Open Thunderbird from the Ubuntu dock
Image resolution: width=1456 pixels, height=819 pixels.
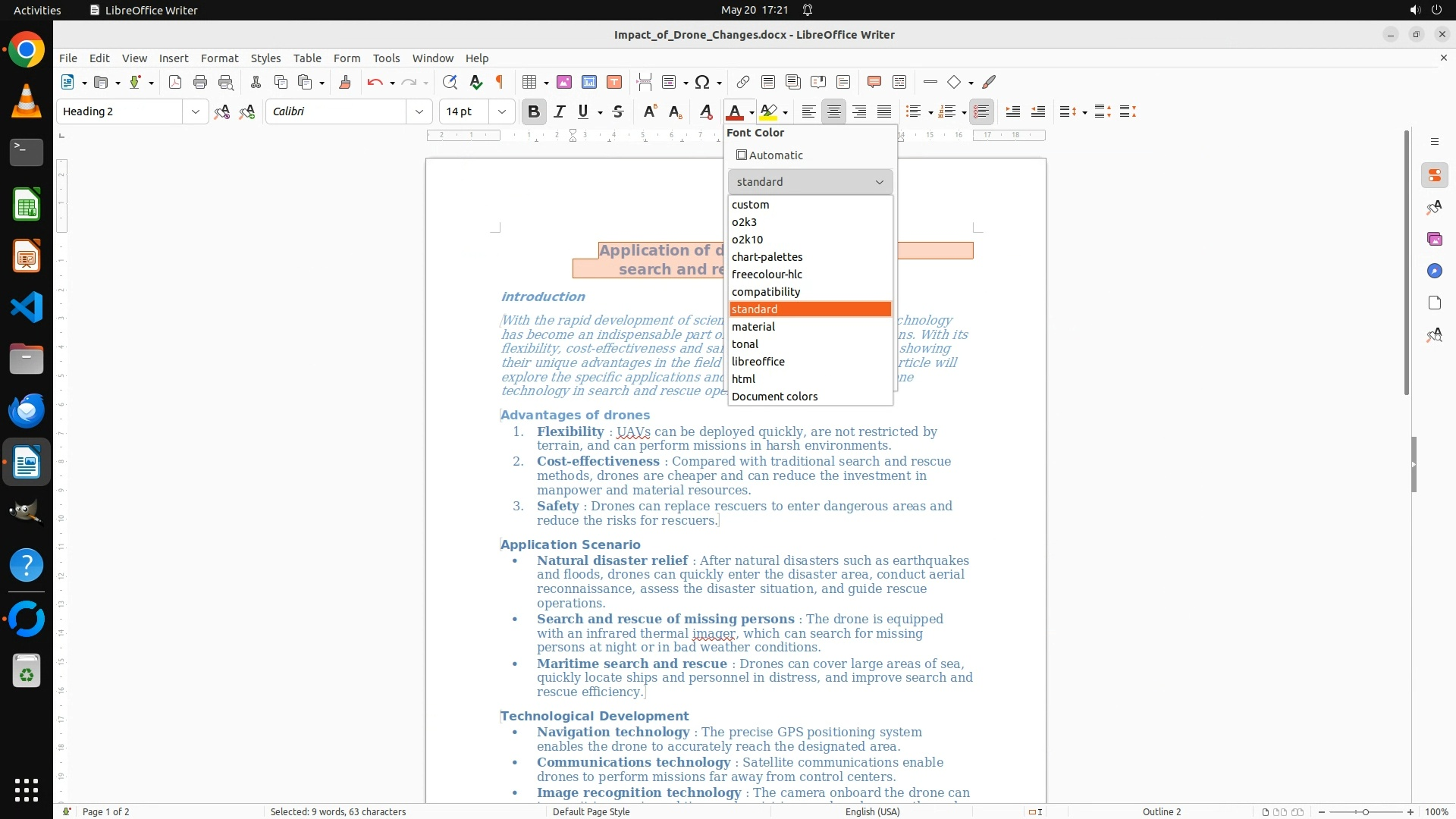27,410
